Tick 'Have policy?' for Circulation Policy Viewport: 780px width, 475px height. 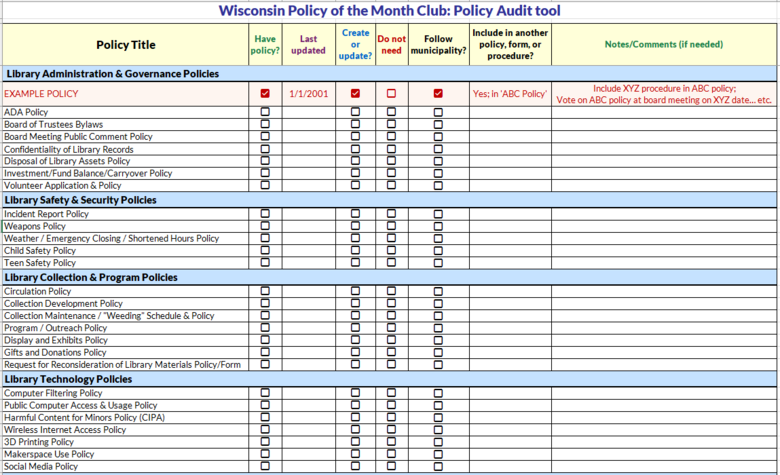tap(265, 291)
